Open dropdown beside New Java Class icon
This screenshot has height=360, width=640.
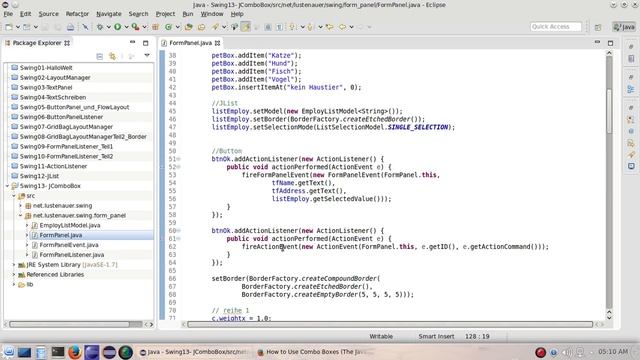pos(178,27)
